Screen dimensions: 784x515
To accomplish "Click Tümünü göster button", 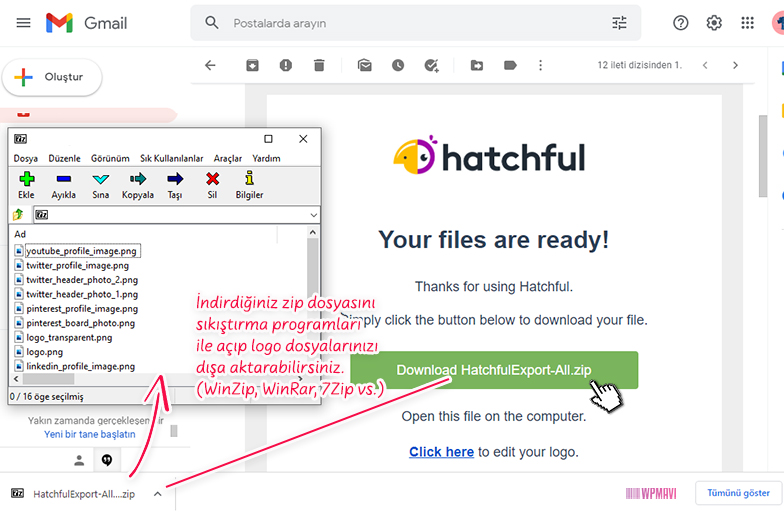I will tap(738, 493).
